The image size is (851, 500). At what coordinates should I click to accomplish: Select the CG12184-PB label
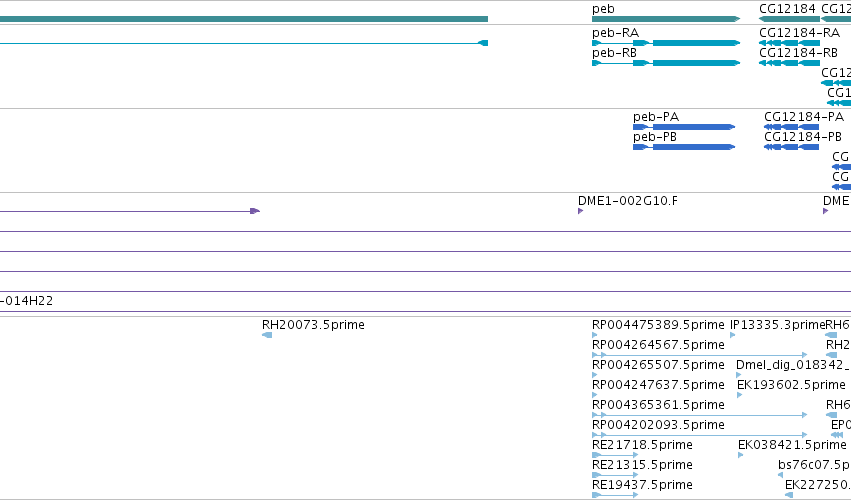pyautogui.click(x=803, y=137)
